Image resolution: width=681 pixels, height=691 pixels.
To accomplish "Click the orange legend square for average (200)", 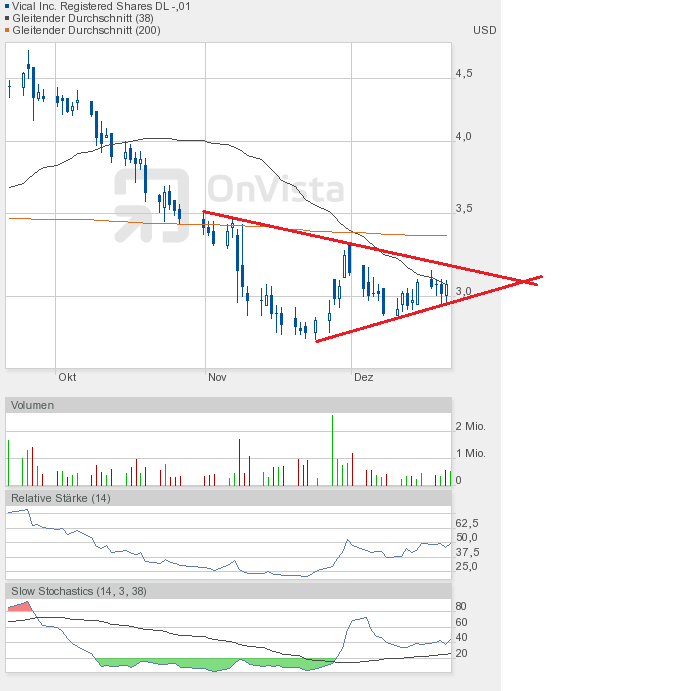I will (x=7, y=30).
